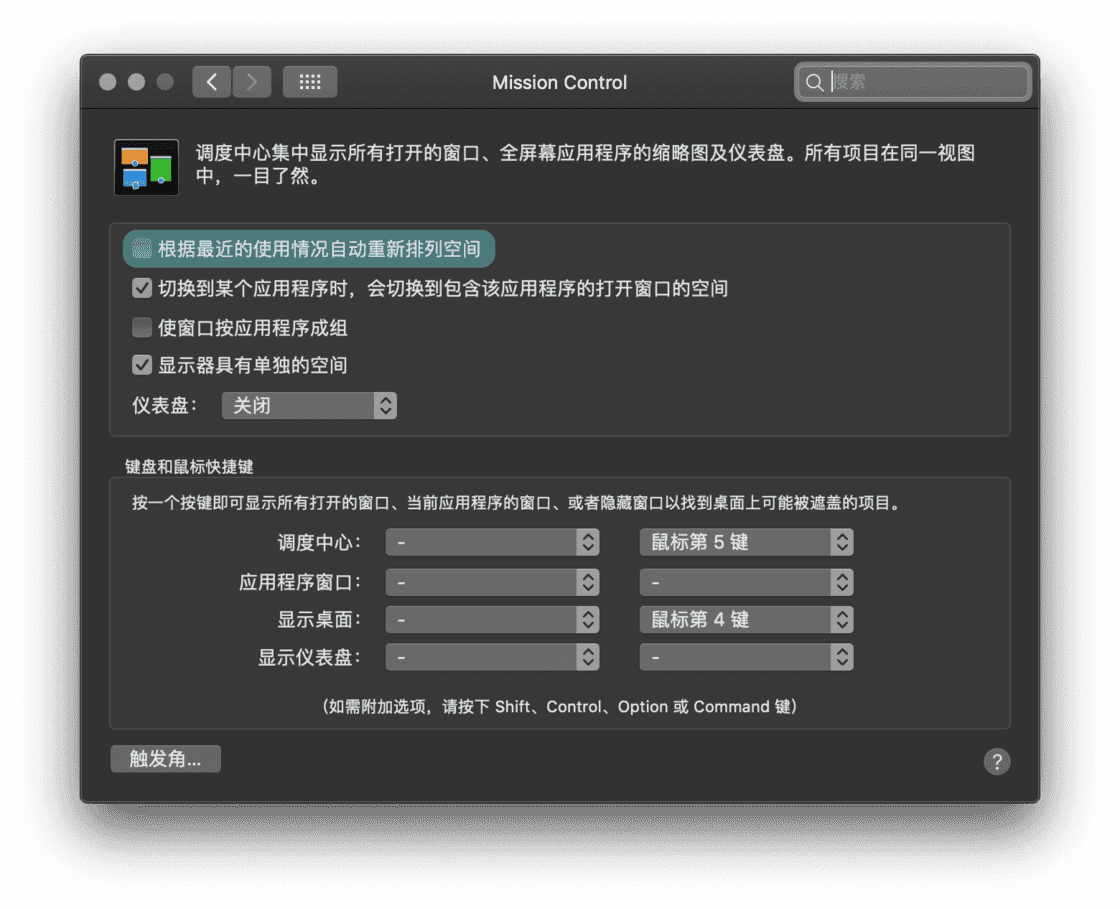Click the 触发角... hot corners button
Viewport: 1120px width, 909px height.
click(x=166, y=758)
